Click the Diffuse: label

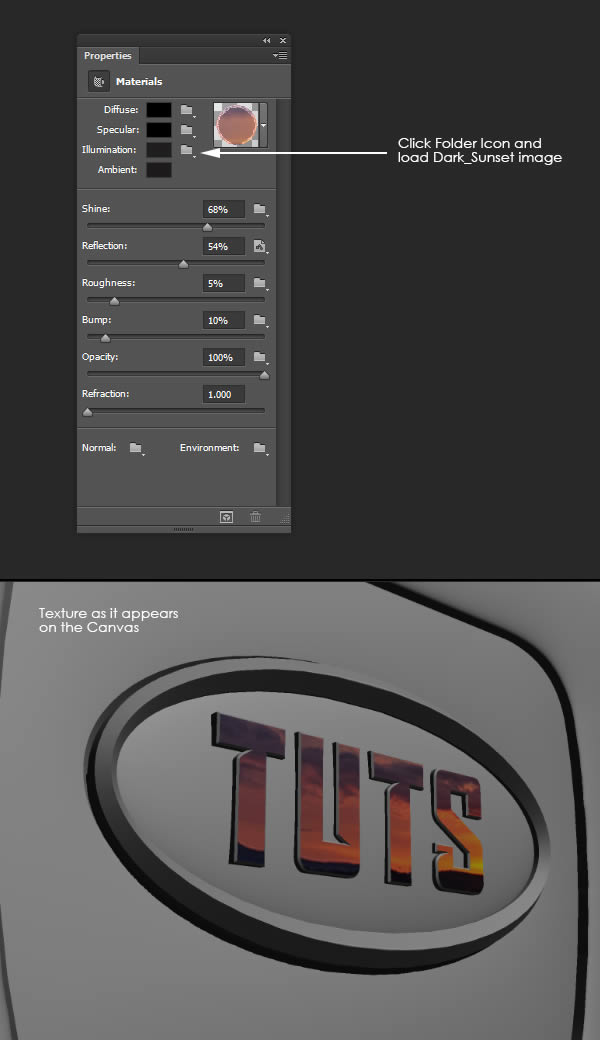[121, 110]
